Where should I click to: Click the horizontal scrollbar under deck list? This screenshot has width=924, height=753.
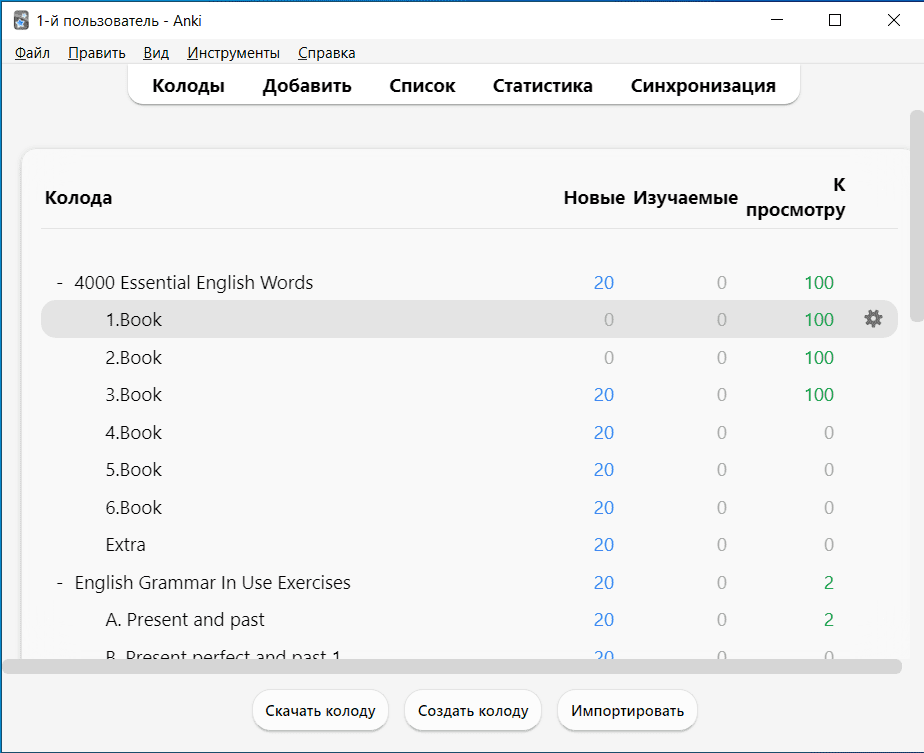click(450, 666)
